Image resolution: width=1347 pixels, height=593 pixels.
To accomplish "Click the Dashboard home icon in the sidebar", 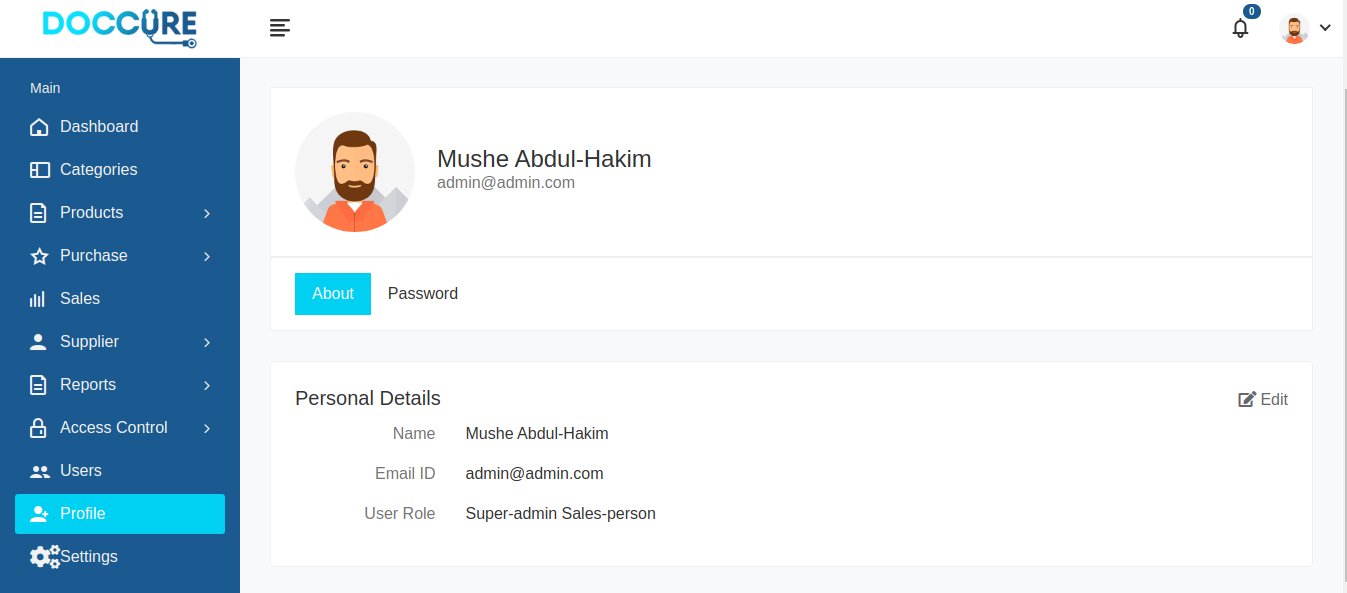I will point(39,127).
